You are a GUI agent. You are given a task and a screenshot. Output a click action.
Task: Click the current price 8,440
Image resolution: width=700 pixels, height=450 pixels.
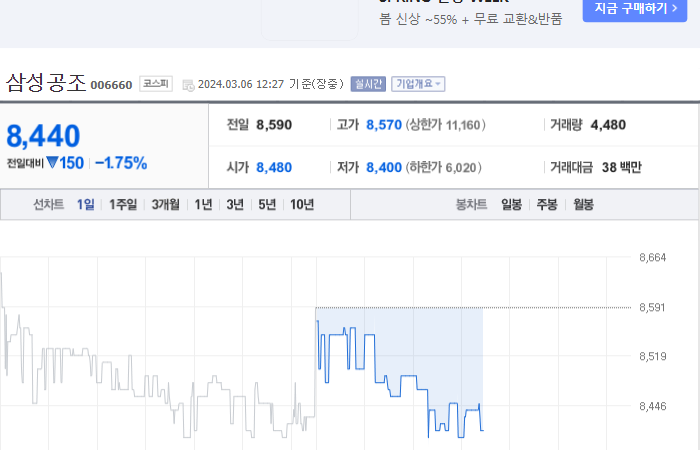tap(43, 136)
